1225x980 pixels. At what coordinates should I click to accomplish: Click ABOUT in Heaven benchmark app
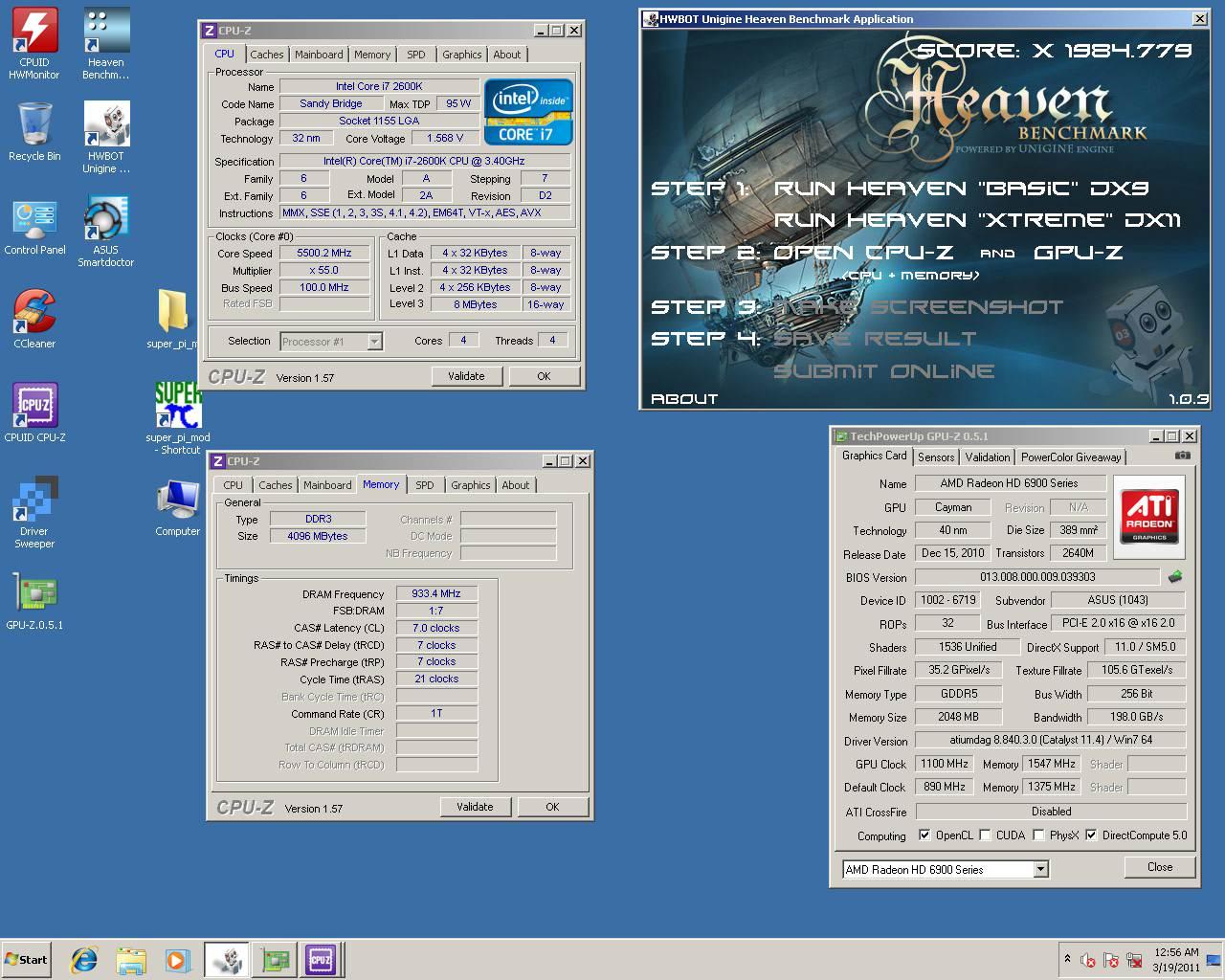point(684,399)
